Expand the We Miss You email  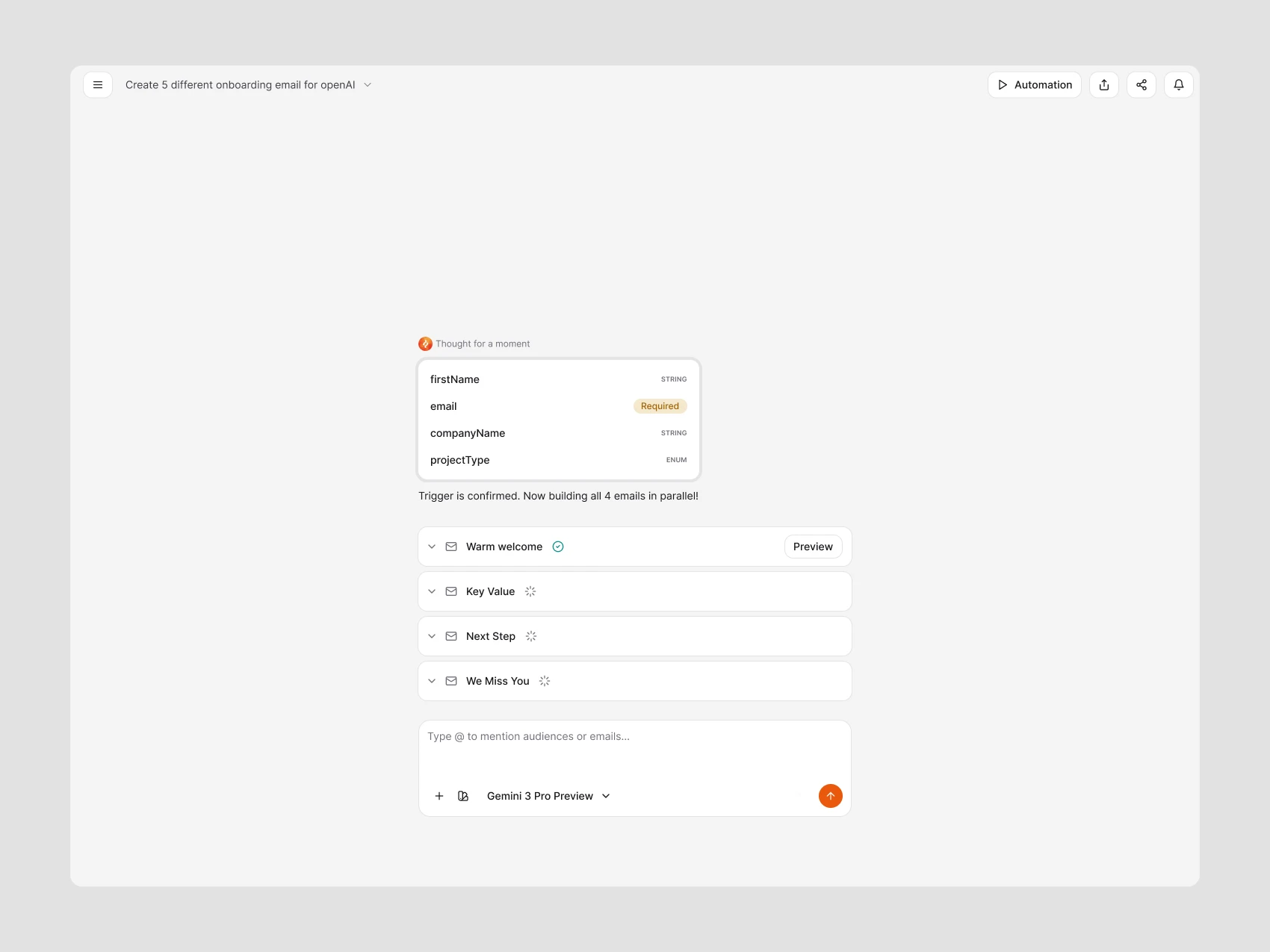(x=432, y=681)
